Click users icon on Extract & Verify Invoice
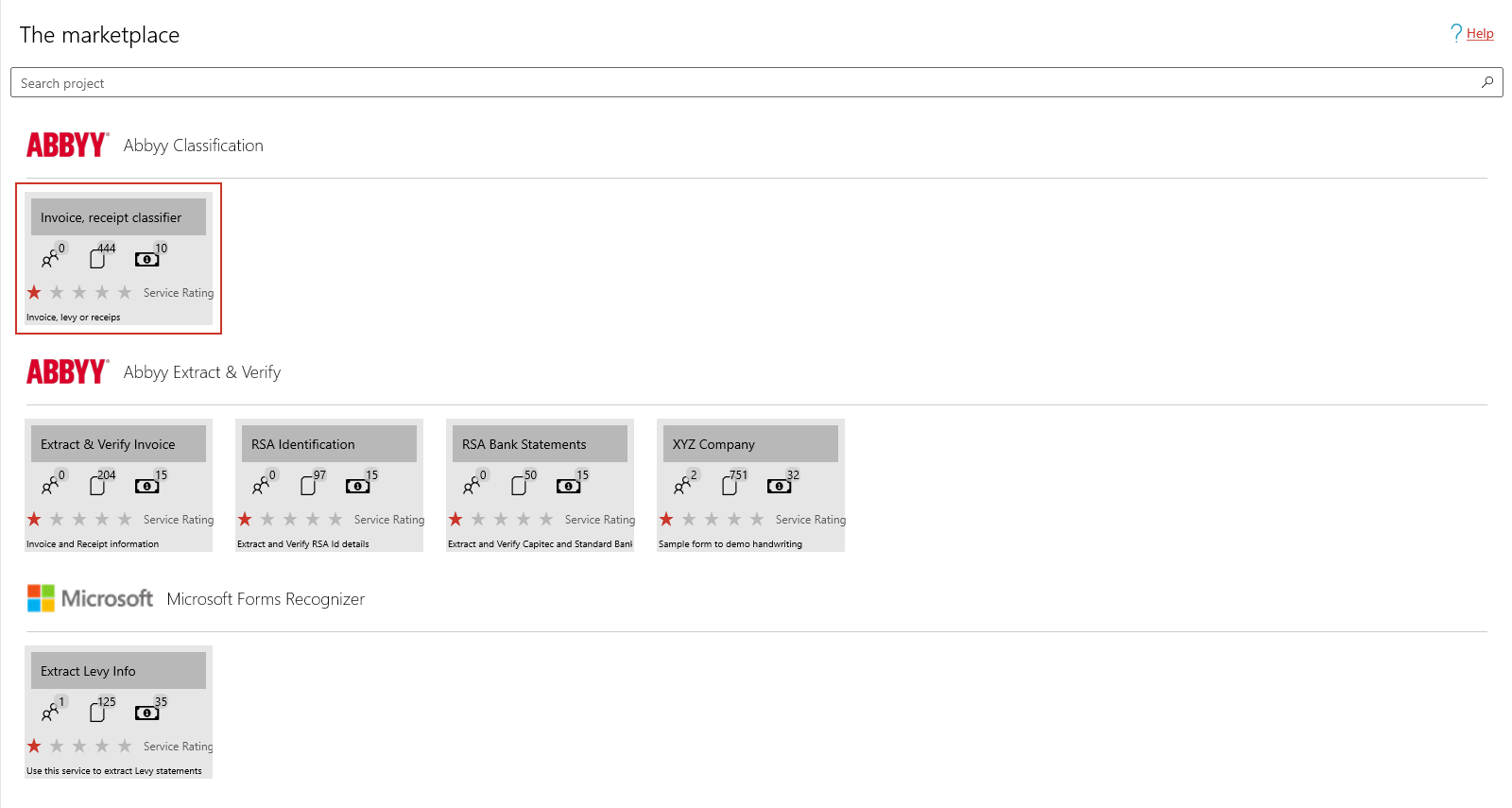This screenshot has height=808, width=1512. tap(50, 485)
